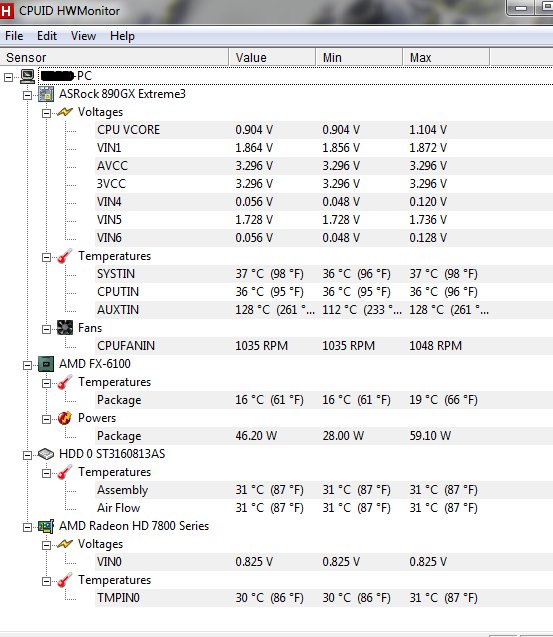
Task: Select the VIN5 voltage row
Action: [x=324, y=220]
